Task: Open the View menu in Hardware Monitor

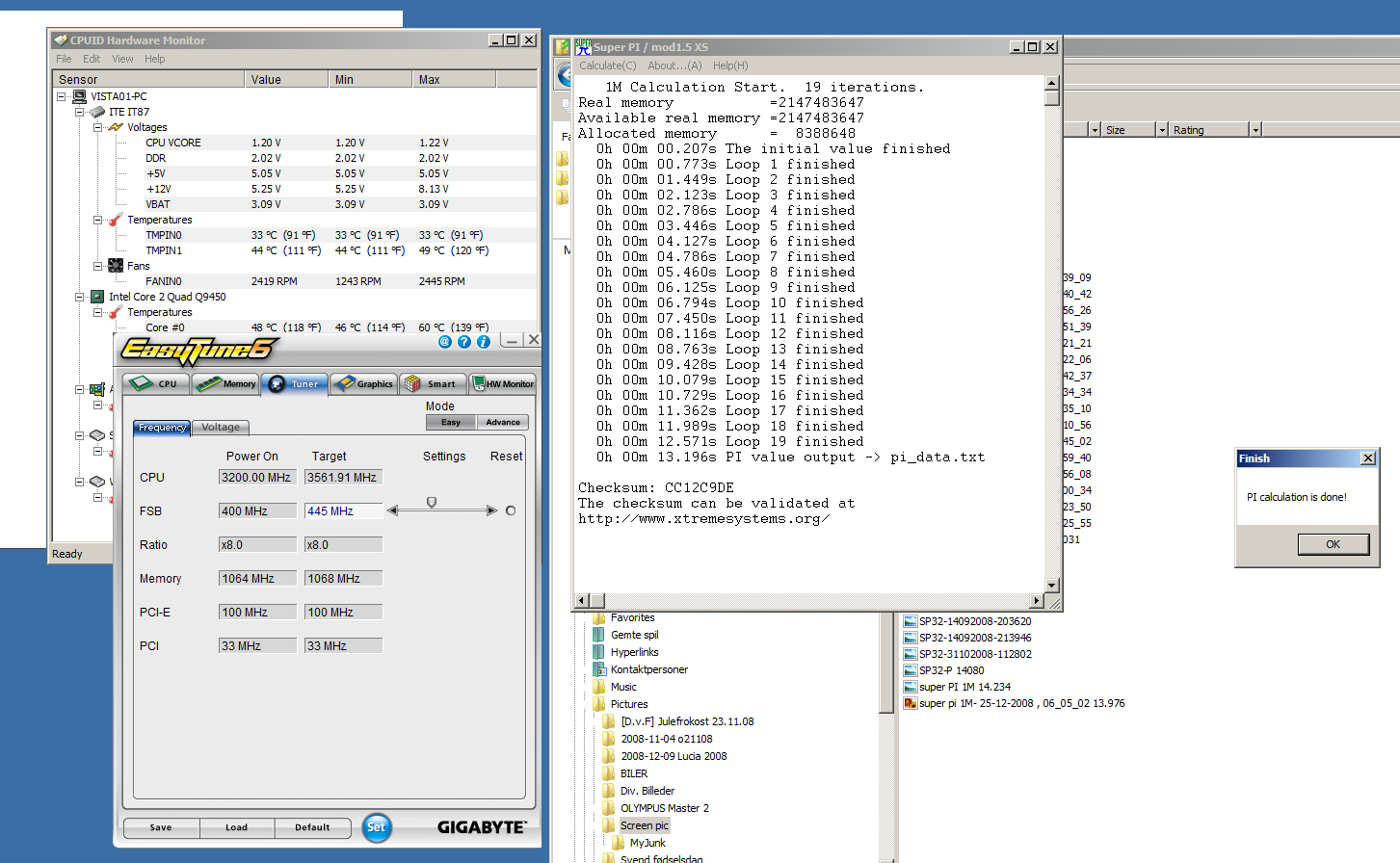Action: point(122,59)
